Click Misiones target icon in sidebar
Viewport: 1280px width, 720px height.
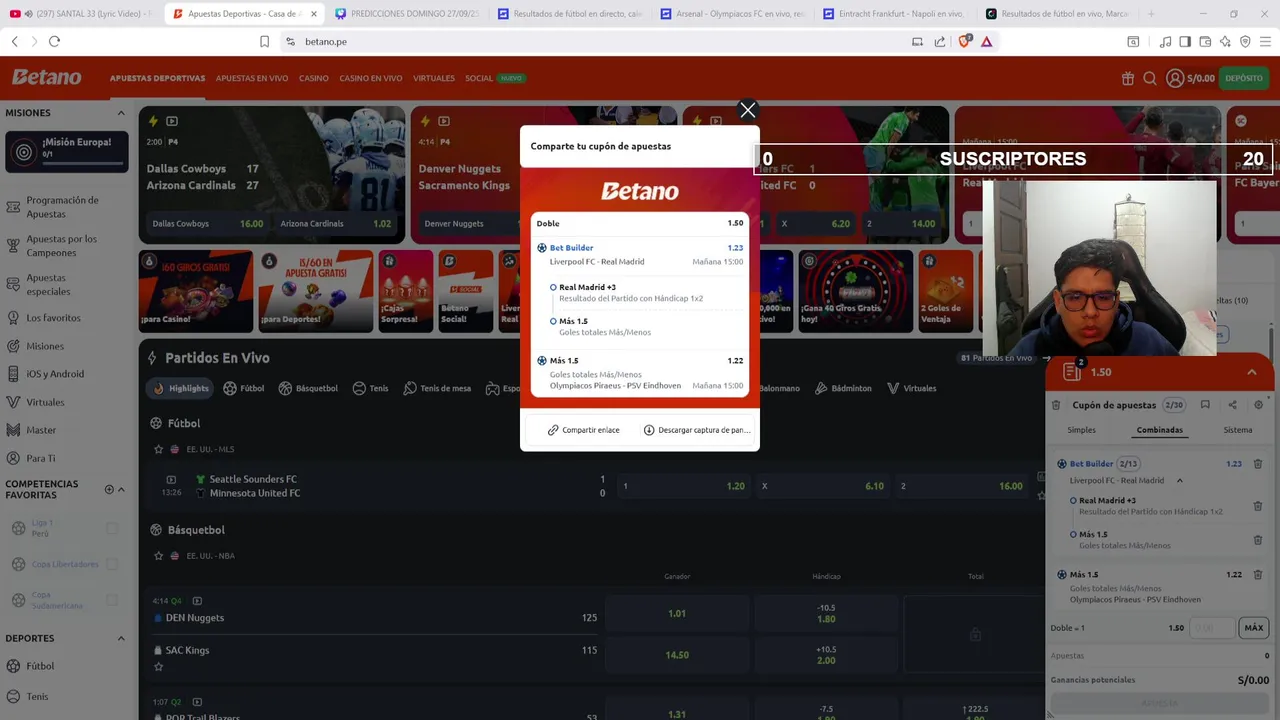click(x=13, y=346)
